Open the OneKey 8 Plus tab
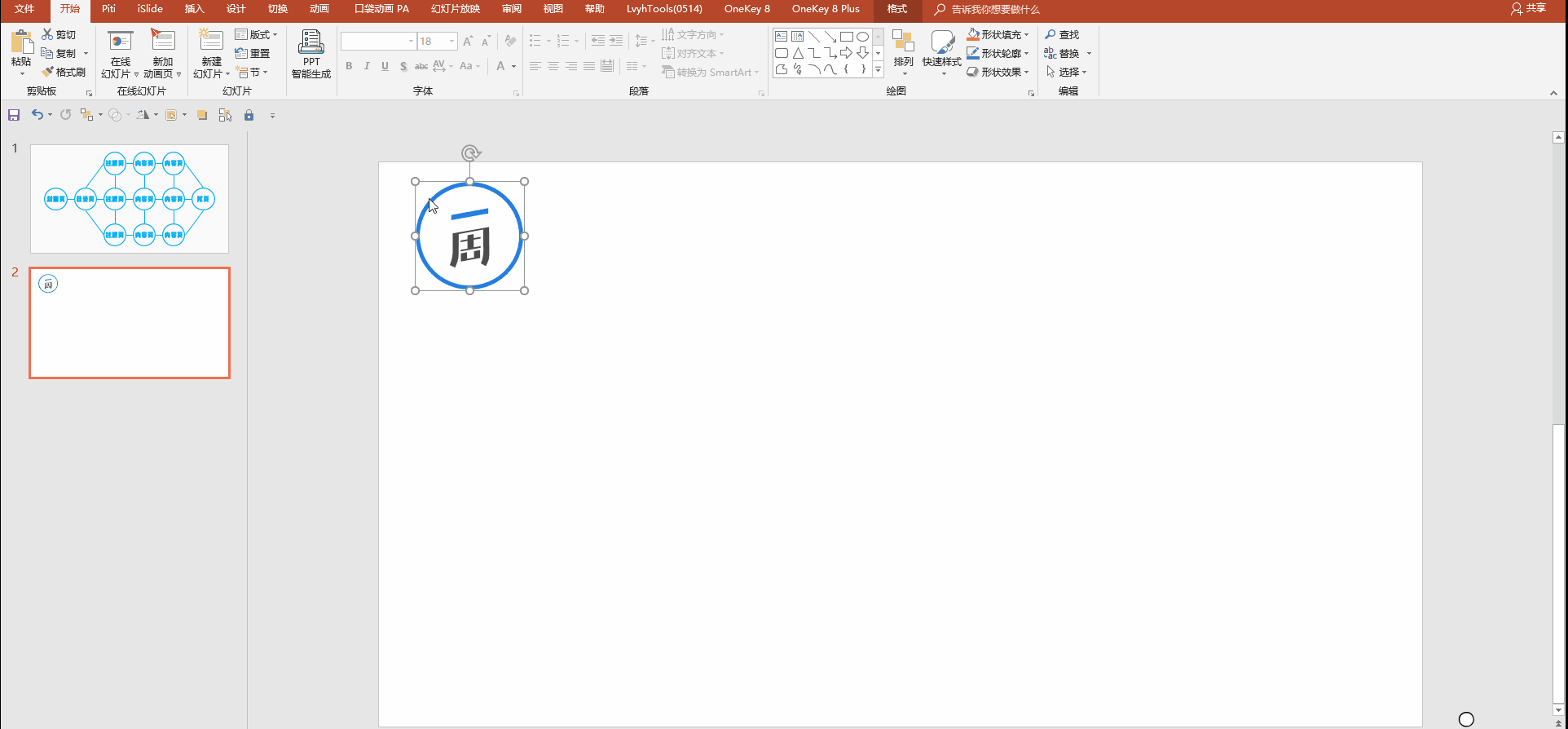The width and height of the screenshot is (1568, 729). (826, 9)
